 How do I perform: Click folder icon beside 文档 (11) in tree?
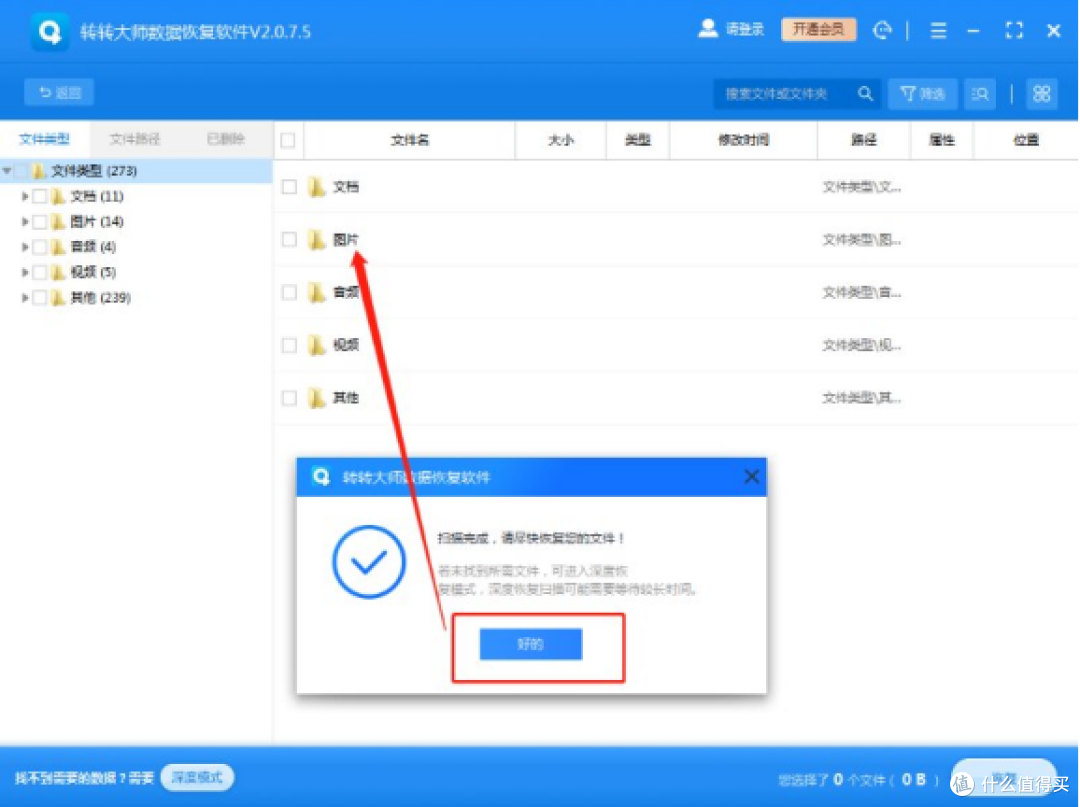click(59, 197)
